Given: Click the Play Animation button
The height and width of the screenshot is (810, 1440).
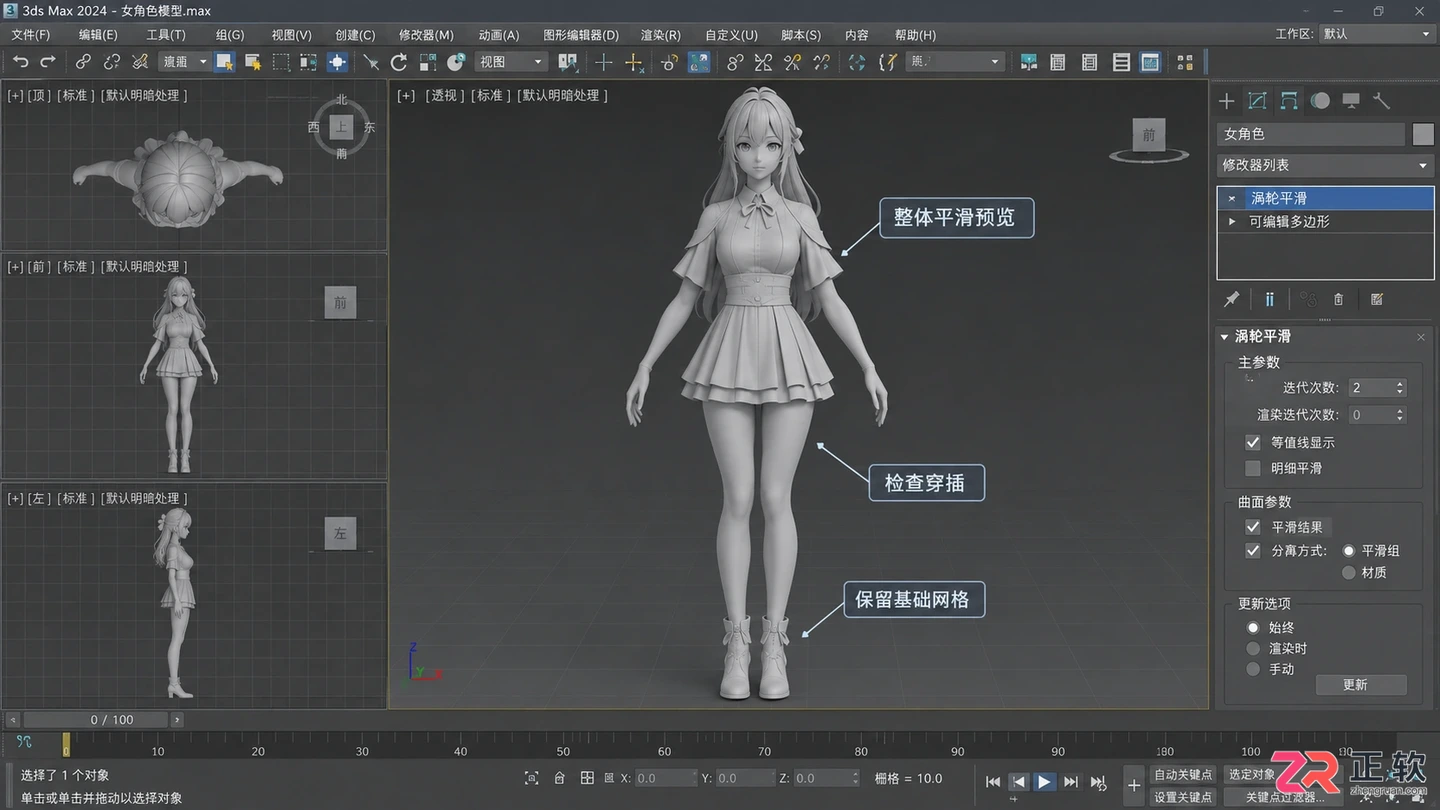Looking at the screenshot, I should click(1044, 782).
